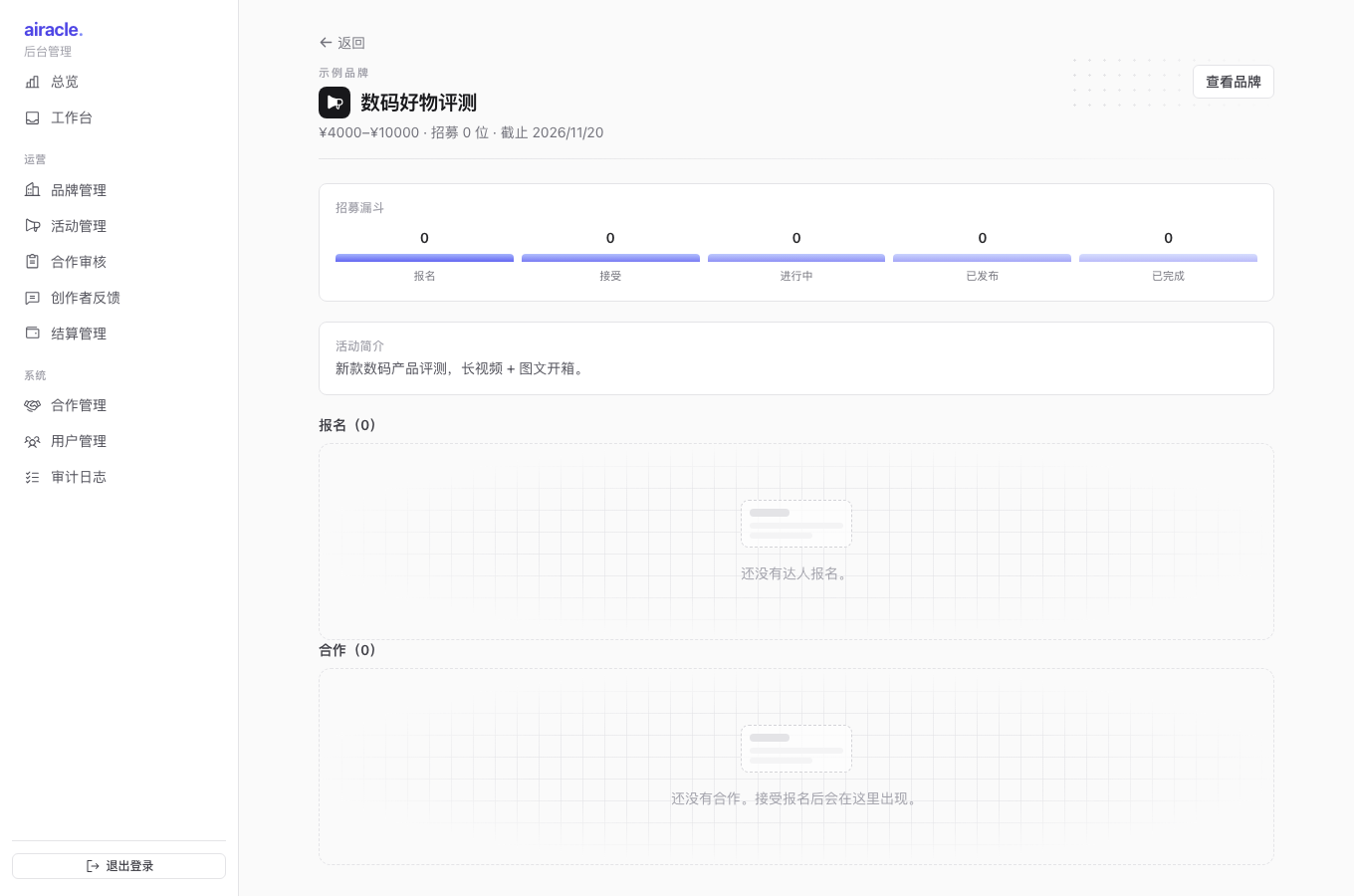The image size is (1354, 896).
Task: Click the logout icon in 退出登录 button
Action: click(93, 866)
